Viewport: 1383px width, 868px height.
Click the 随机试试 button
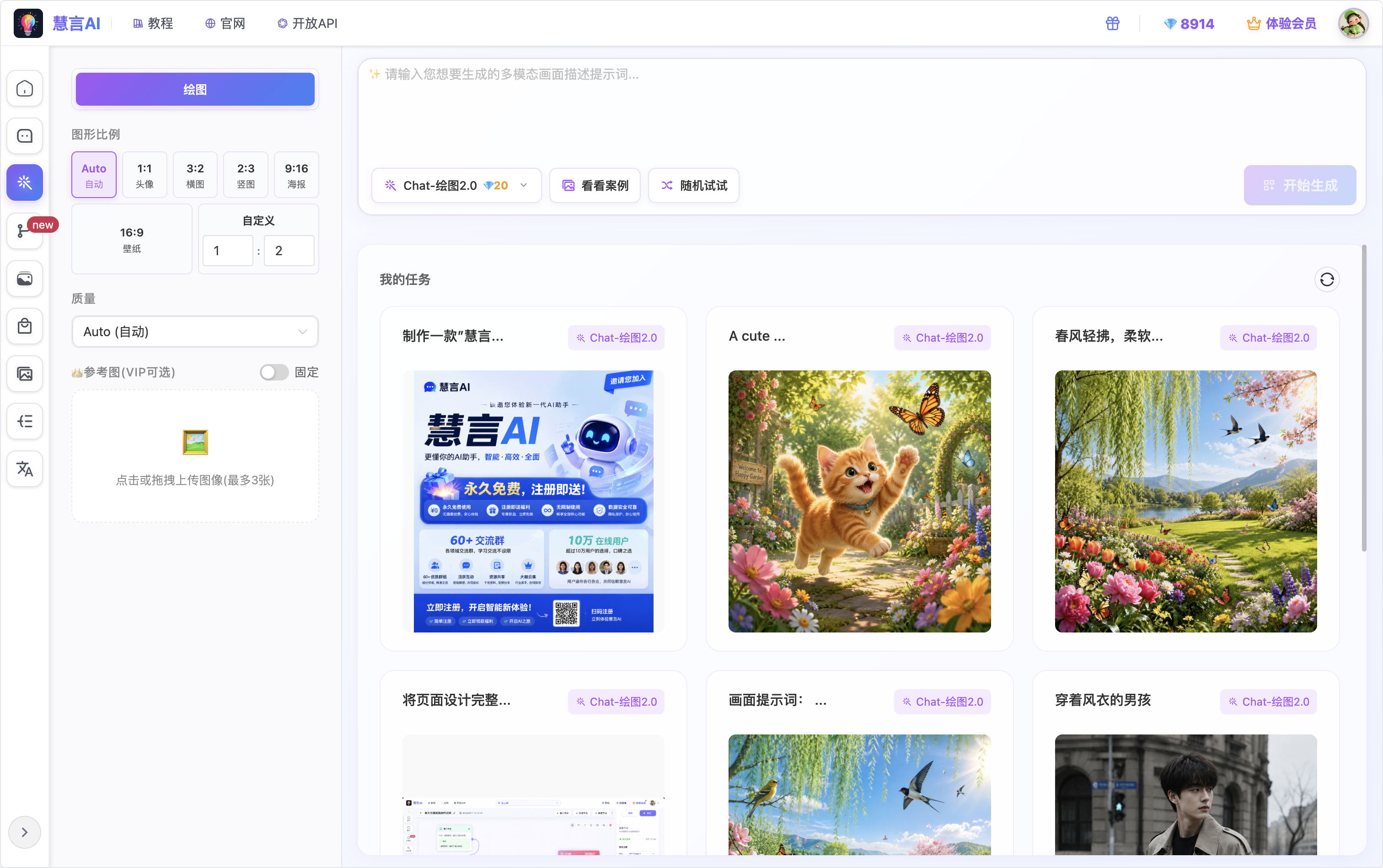693,185
